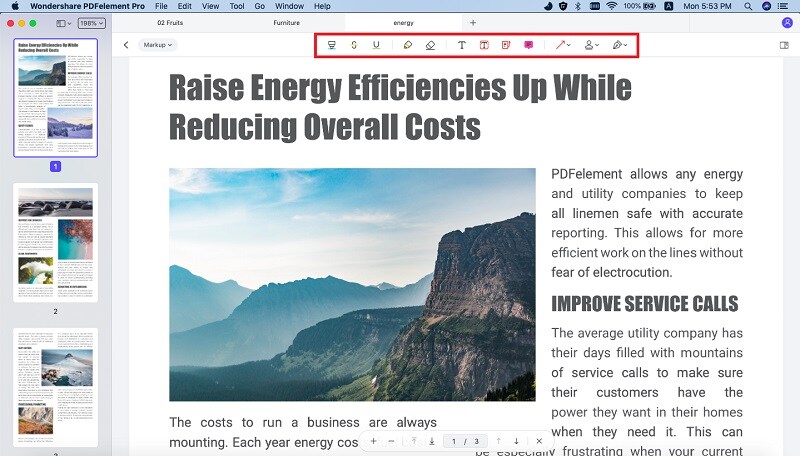Open the Tool menu
This screenshot has height=456, width=800.
pos(237,6)
